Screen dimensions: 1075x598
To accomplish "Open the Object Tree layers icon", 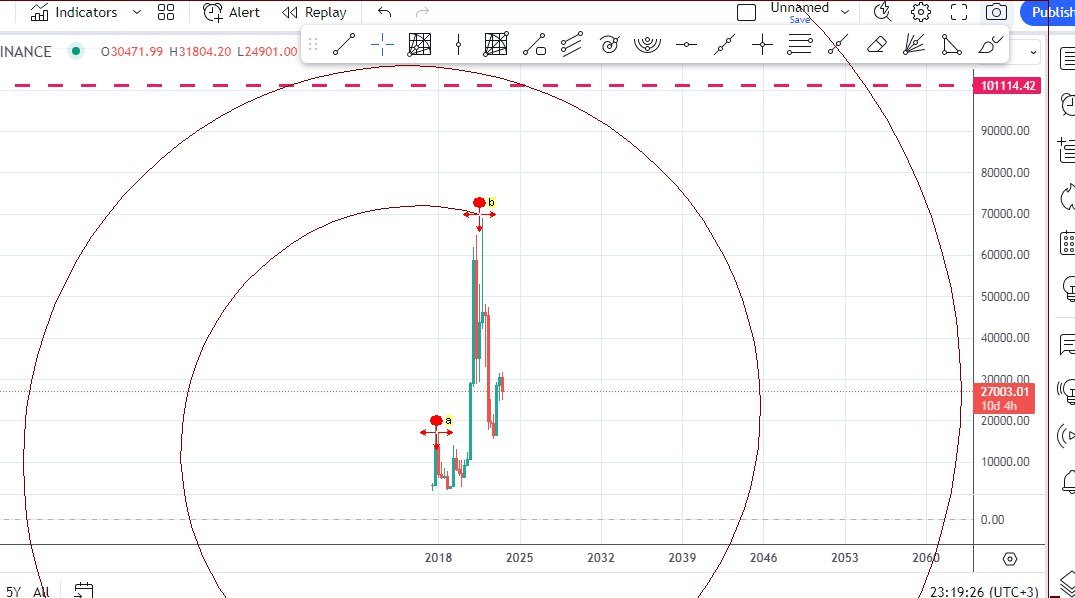I will (x=1068, y=585).
